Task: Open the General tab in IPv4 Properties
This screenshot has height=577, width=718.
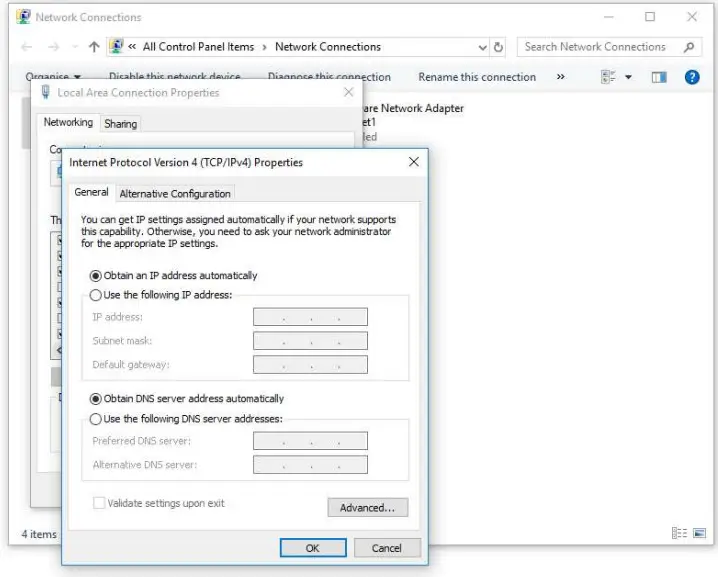Action: [92, 192]
